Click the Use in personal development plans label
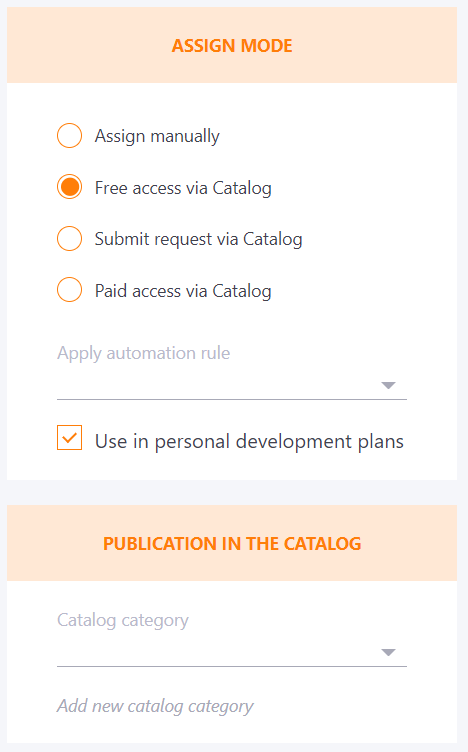The height and width of the screenshot is (752, 468). tap(249, 442)
